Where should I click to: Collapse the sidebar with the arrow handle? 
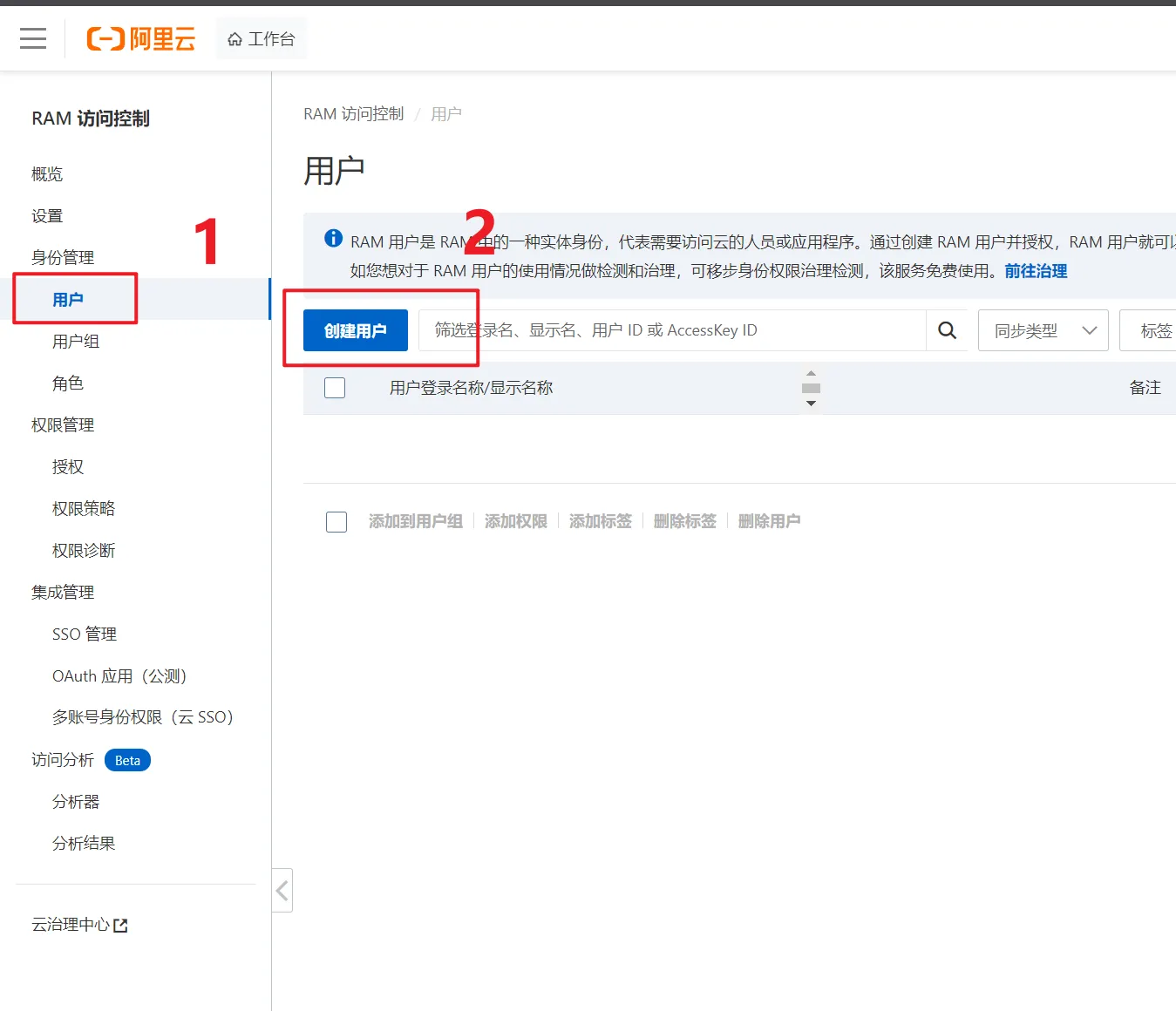click(282, 890)
